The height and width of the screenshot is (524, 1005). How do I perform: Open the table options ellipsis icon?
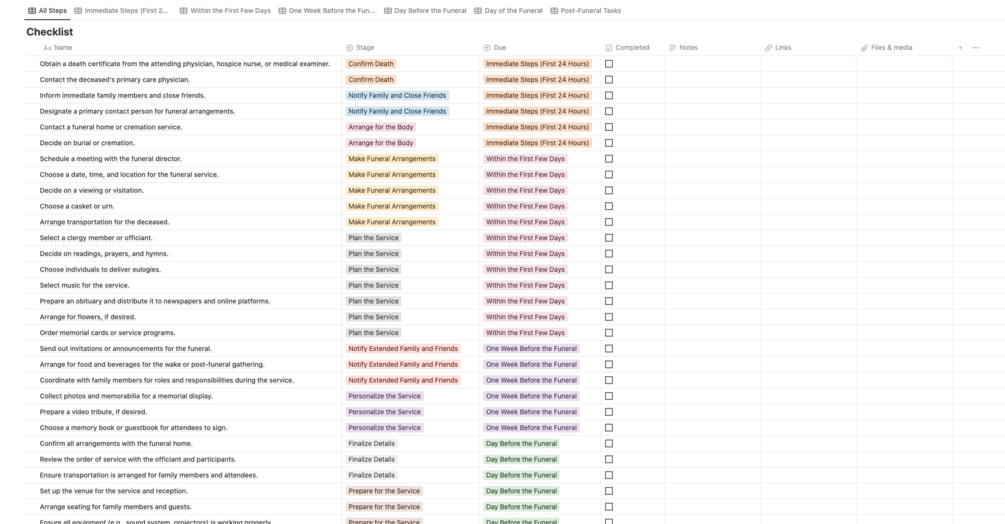click(976, 47)
